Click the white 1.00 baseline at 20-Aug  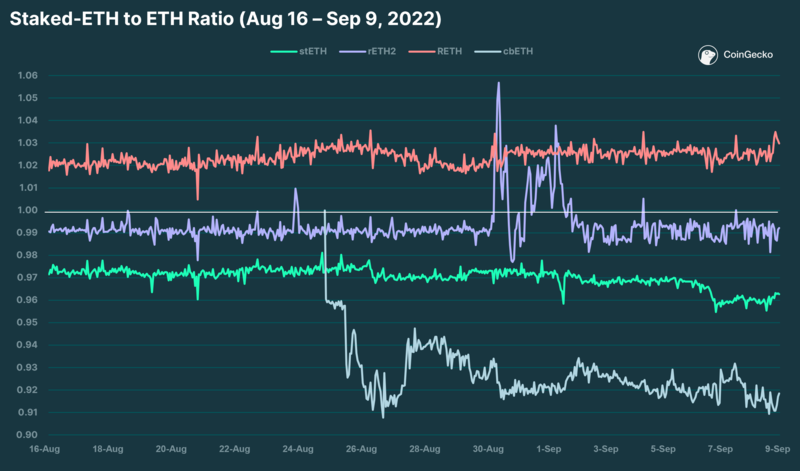click(x=170, y=212)
